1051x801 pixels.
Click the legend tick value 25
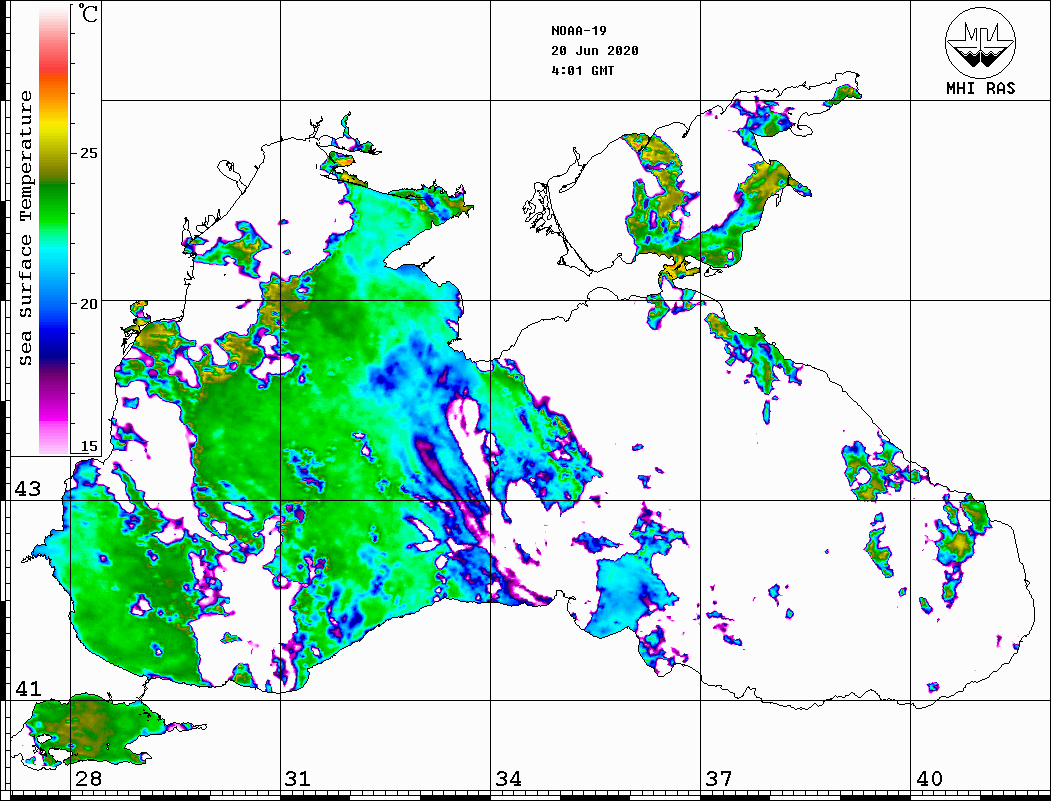88,153
